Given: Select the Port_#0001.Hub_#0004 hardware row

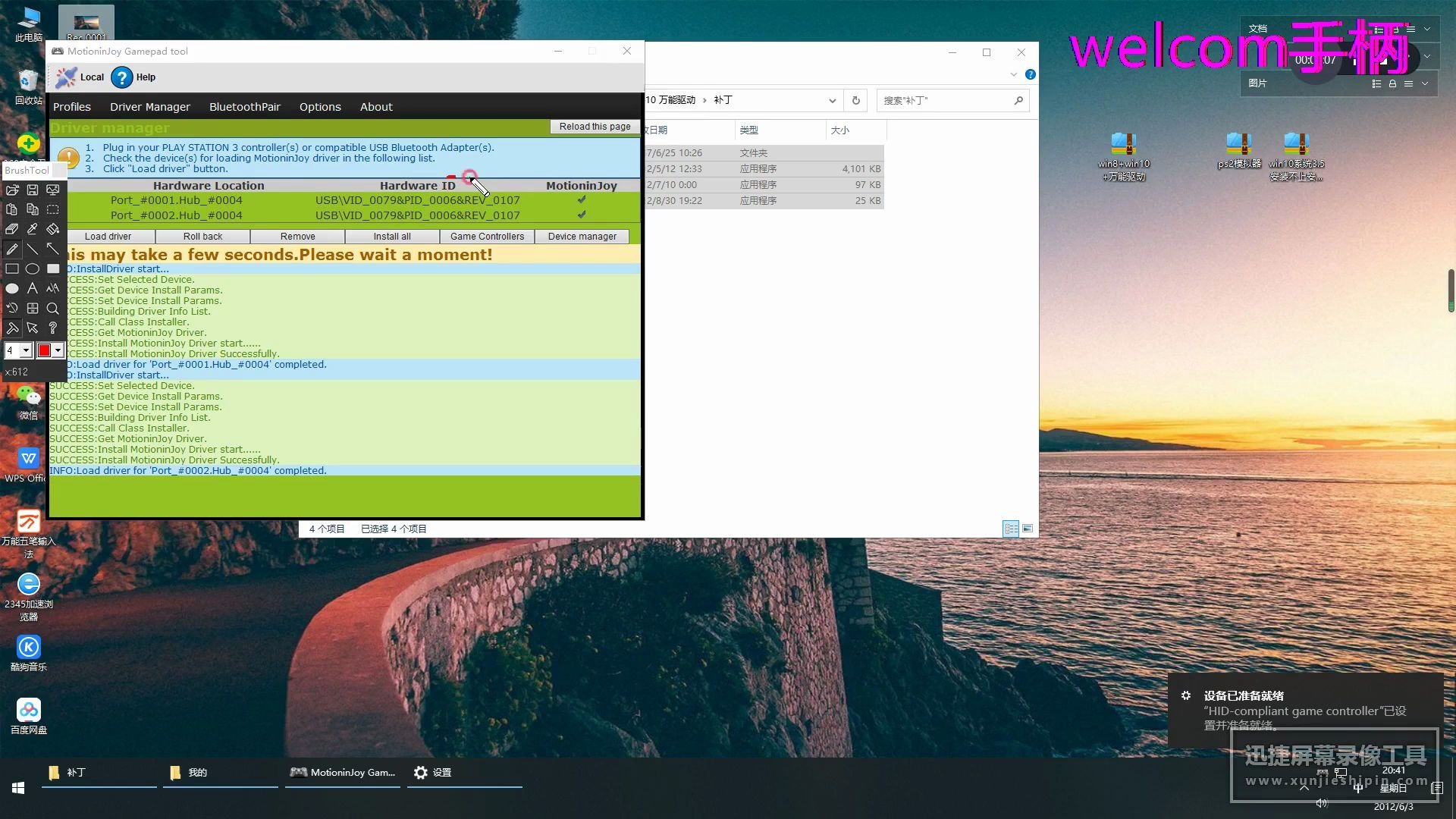Looking at the screenshot, I should click(345, 200).
